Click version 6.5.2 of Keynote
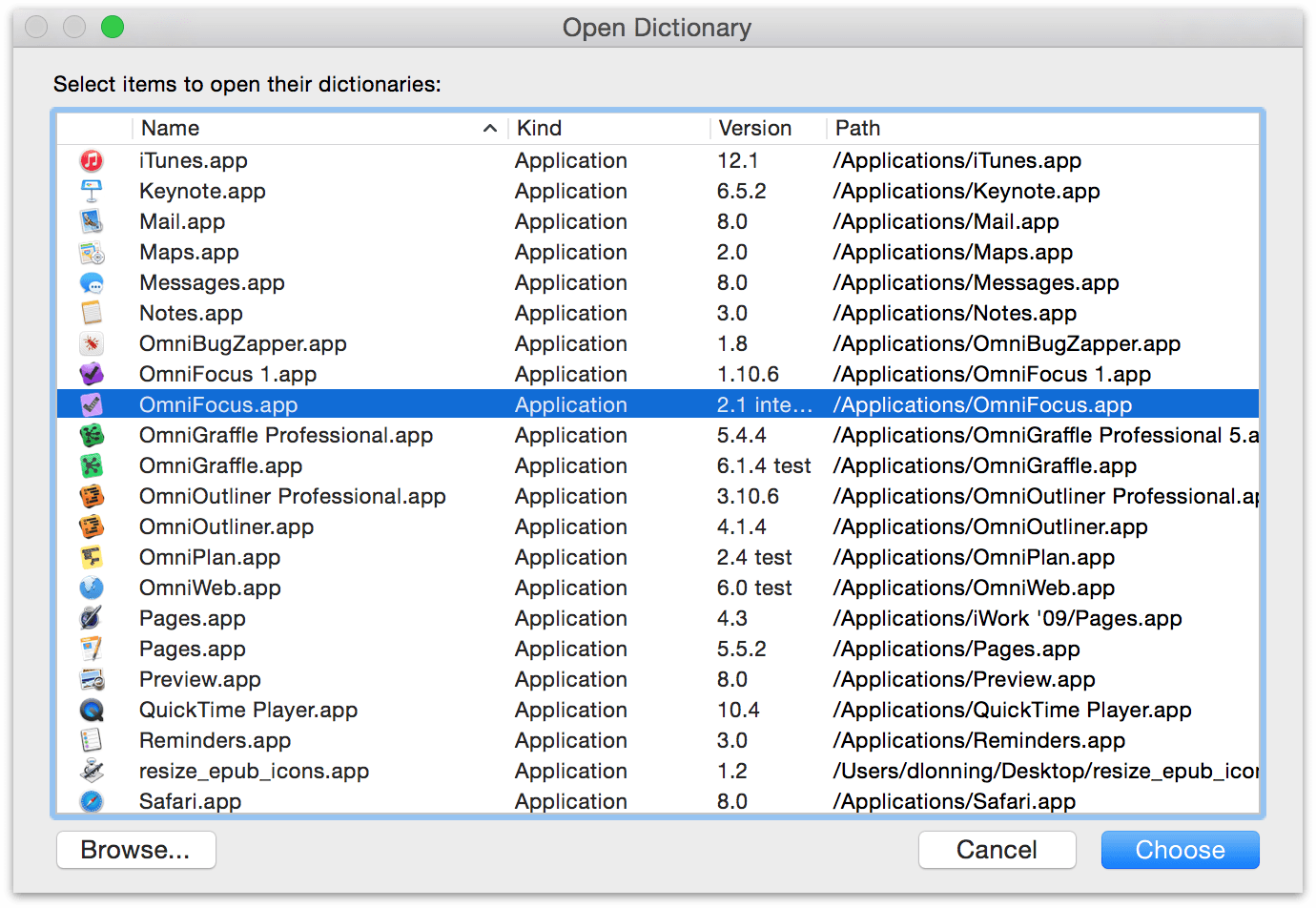 coord(742,191)
